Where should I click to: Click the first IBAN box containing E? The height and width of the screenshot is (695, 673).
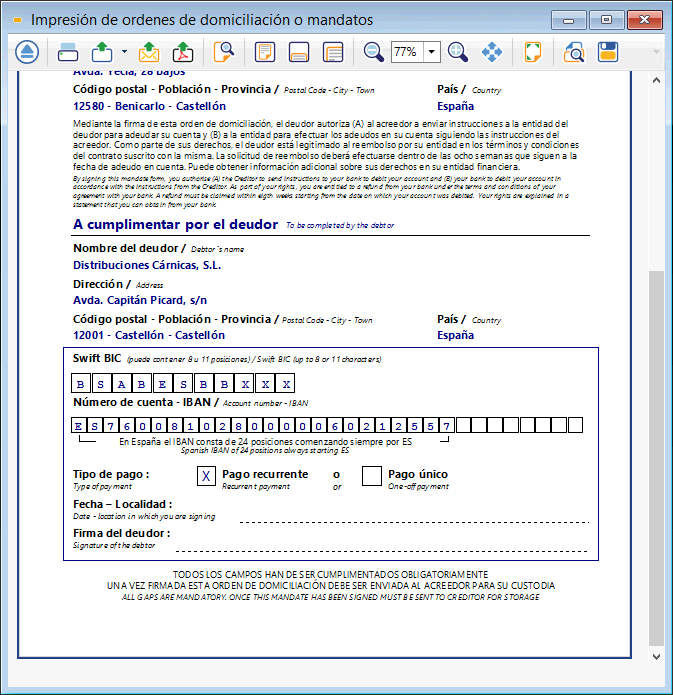point(78,426)
